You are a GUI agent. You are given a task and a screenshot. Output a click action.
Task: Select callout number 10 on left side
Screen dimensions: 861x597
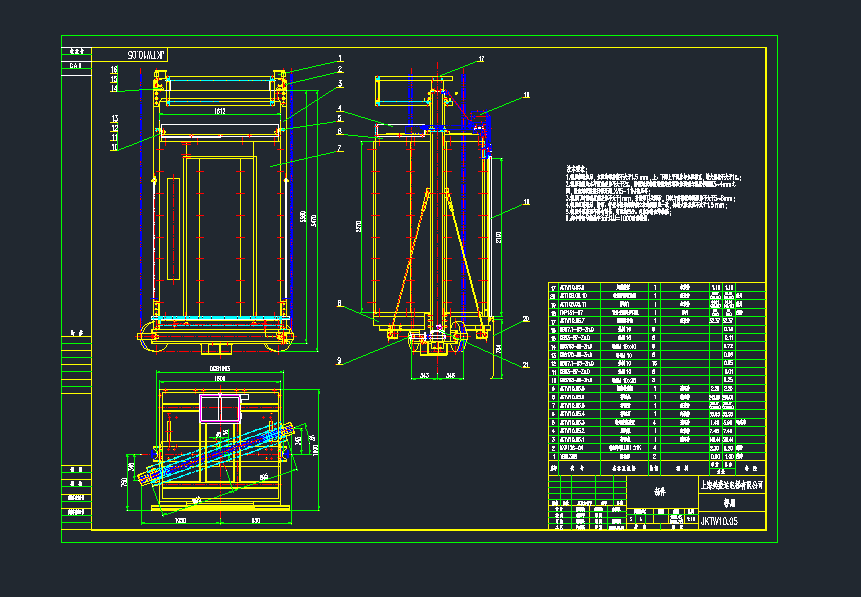click(x=114, y=147)
